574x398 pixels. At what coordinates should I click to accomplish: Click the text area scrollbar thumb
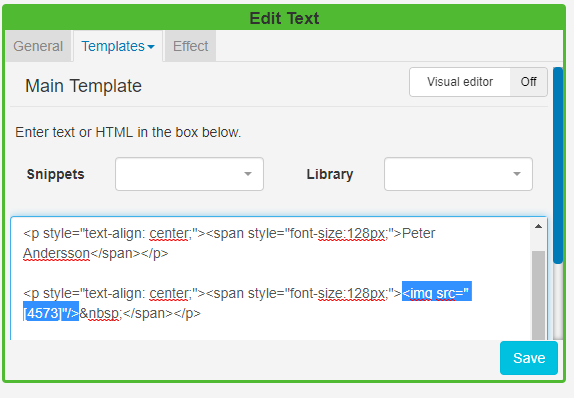point(538,295)
